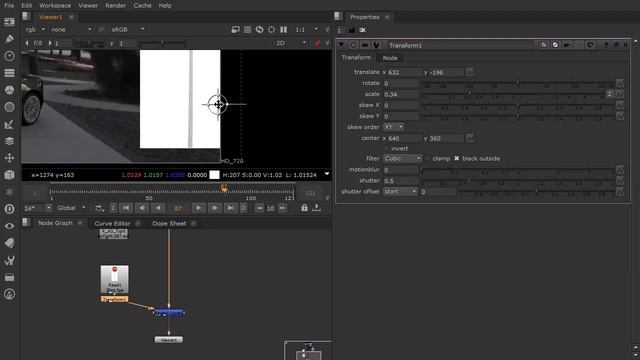Open the filter Cubic dropdown
Viewport: 640px width, 360px height.
tap(402, 158)
